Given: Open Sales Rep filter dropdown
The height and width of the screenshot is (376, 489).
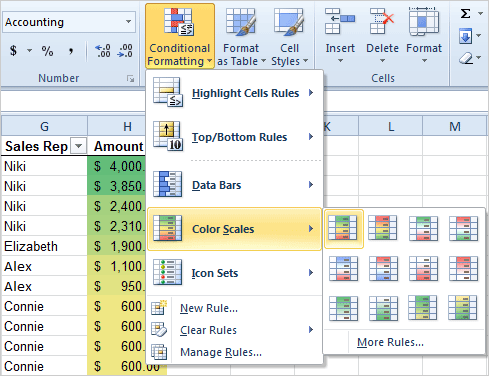Looking at the screenshot, I should [x=79, y=146].
